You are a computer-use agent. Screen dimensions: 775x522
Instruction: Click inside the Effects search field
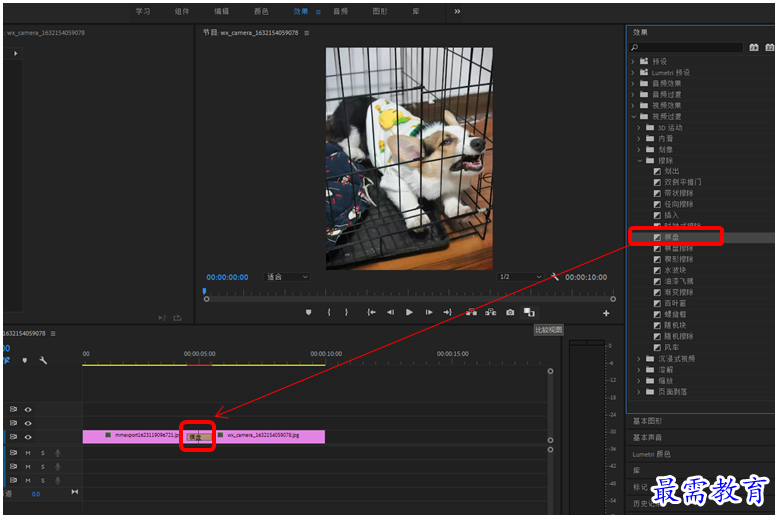tap(690, 47)
